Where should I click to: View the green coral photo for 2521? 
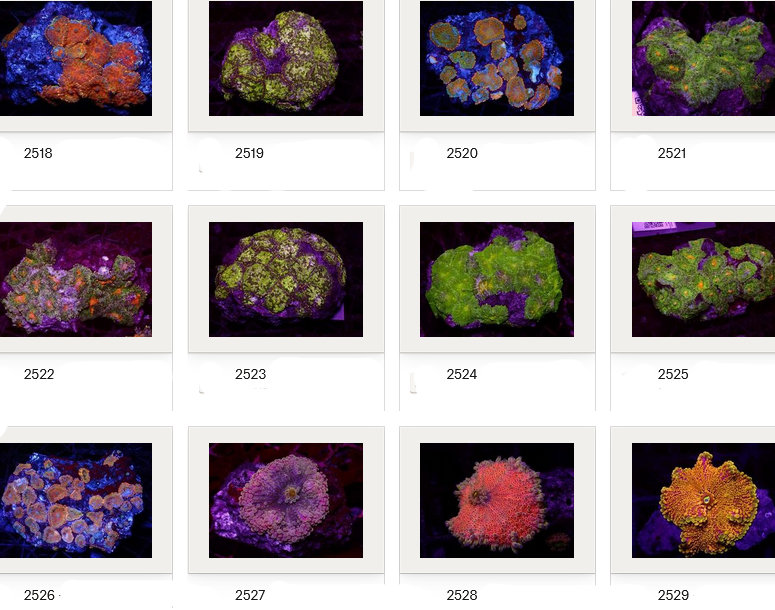click(703, 58)
